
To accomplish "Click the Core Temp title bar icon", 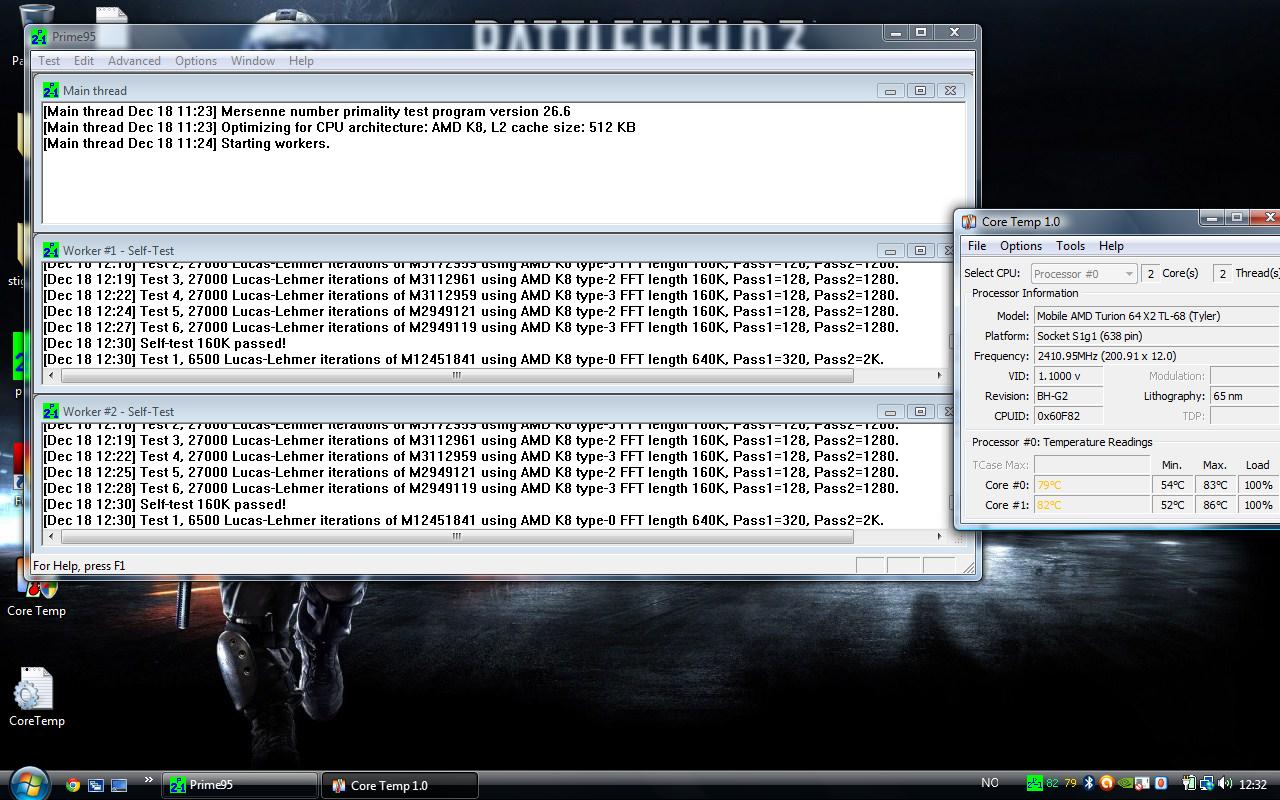I will pyautogui.click(x=969, y=222).
